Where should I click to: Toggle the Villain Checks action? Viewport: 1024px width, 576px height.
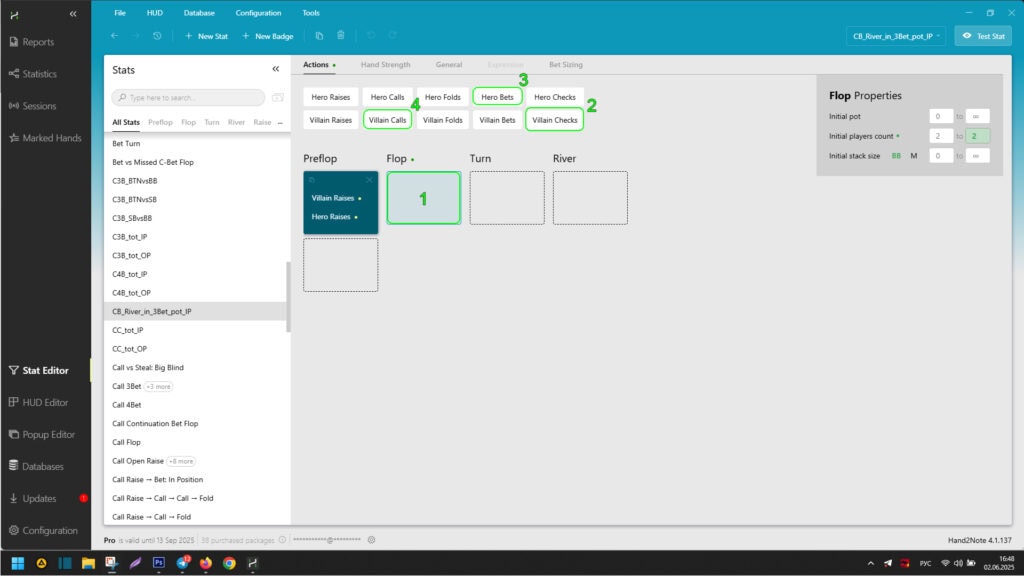(x=554, y=120)
